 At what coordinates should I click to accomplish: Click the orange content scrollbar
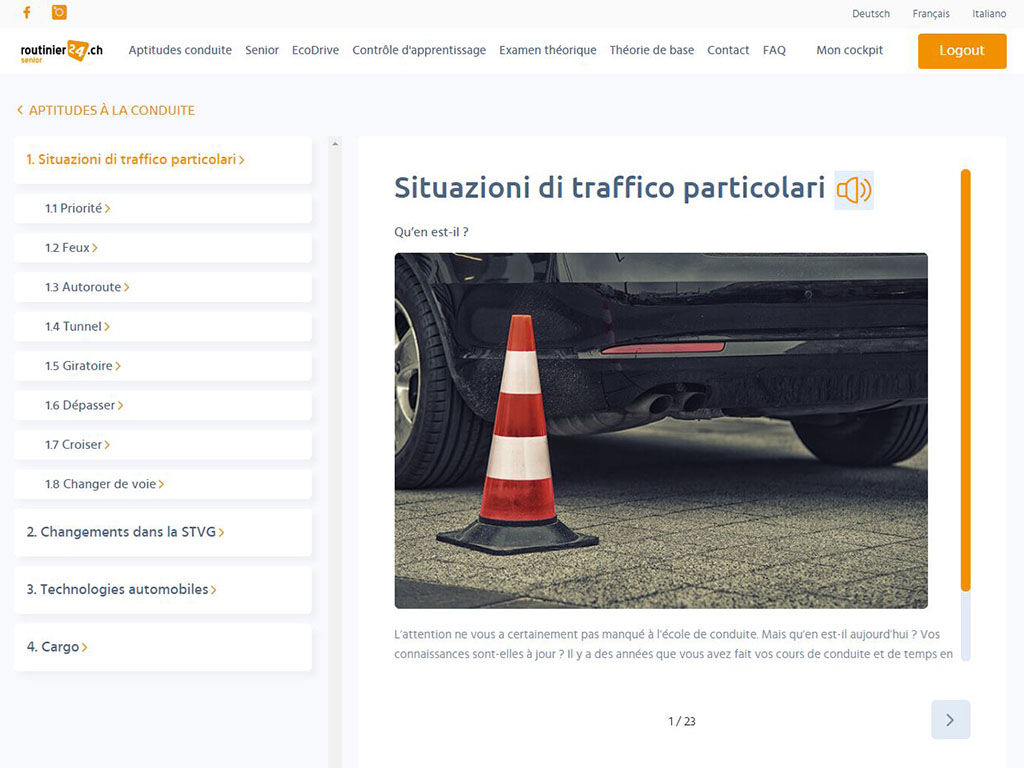965,380
